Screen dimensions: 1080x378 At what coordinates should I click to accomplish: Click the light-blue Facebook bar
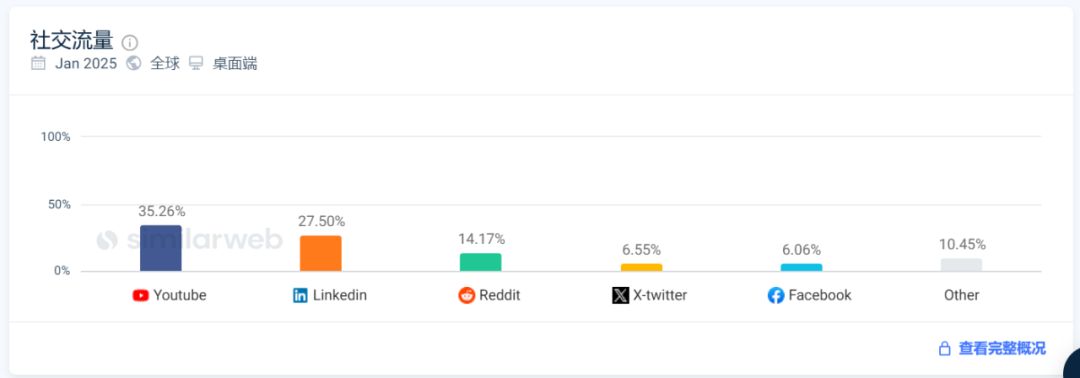pyautogui.click(x=801, y=267)
